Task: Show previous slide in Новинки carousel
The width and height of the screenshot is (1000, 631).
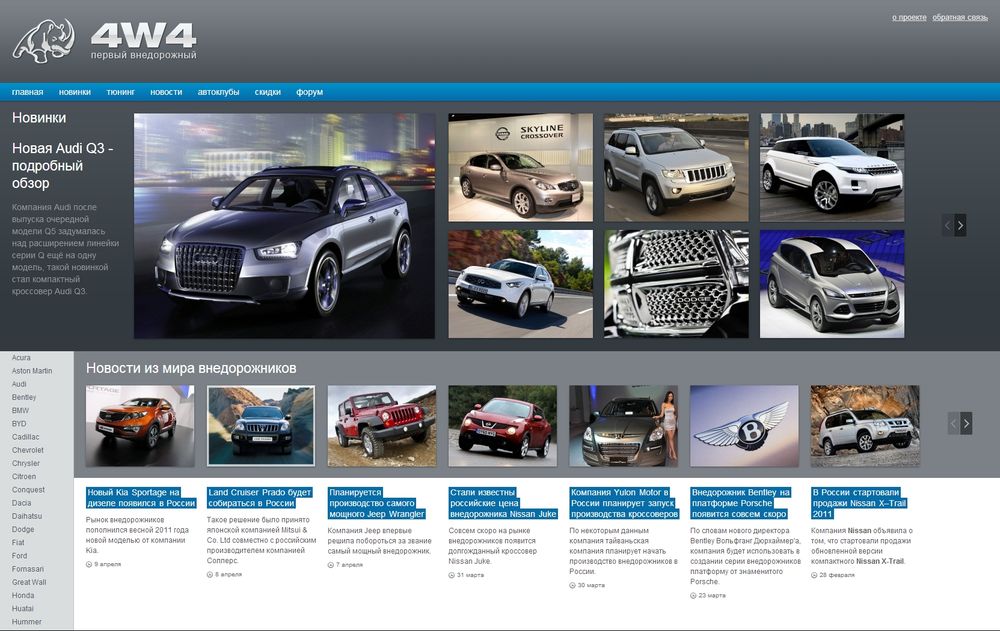Action: [x=948, y=225]
